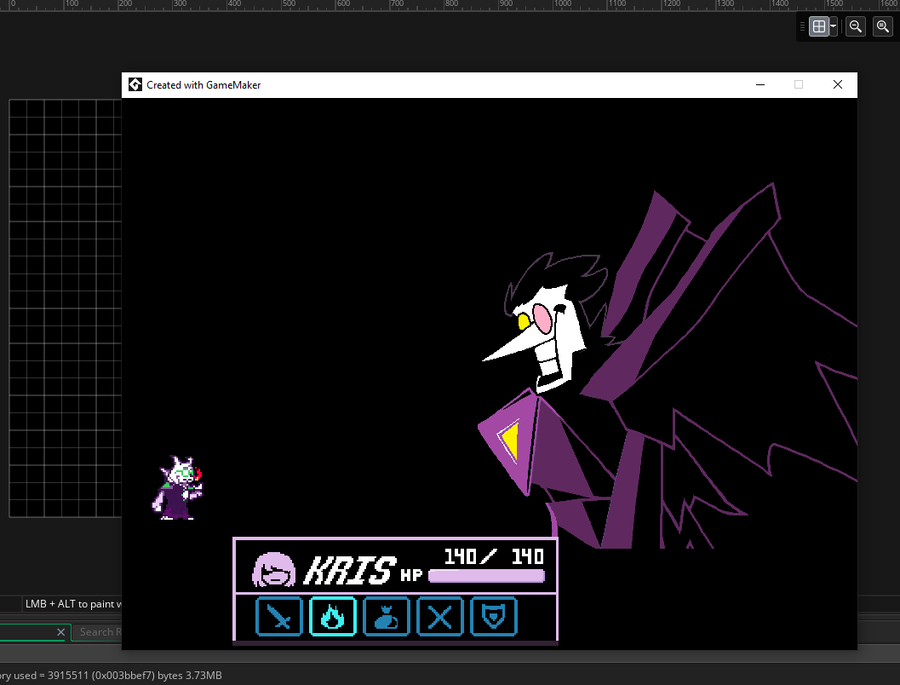Click the room editor grid canvas
This screenshot has width=900, height=685.
coord(65,308)
